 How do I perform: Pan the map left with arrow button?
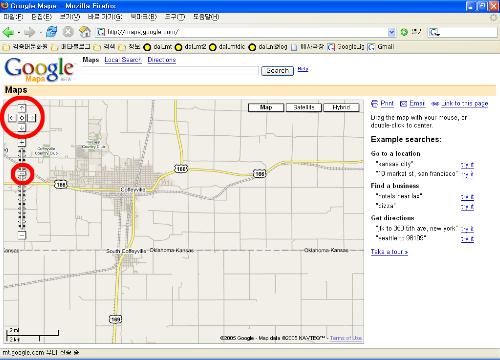[x=12, y=118]
